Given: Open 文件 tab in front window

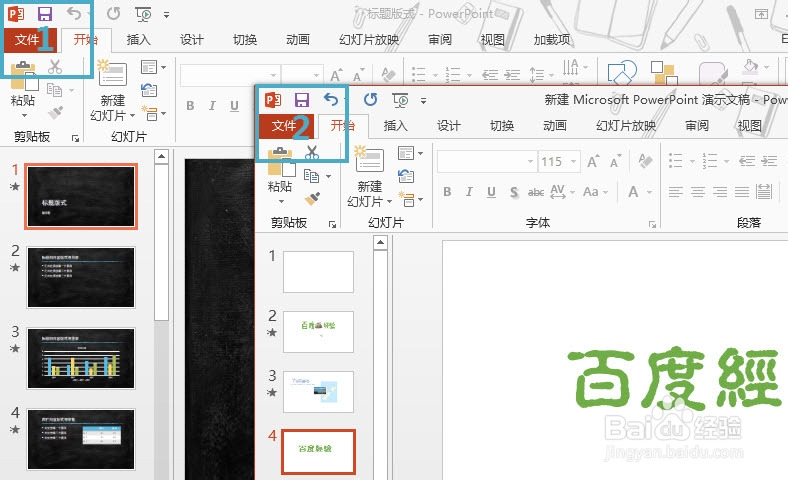Looking at the screenshot, I should pos(286,126).
